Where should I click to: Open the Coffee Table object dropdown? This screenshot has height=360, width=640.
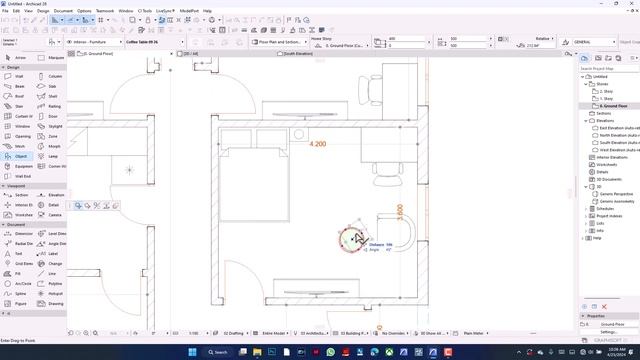pyautogui.click(x=155, y=42)
